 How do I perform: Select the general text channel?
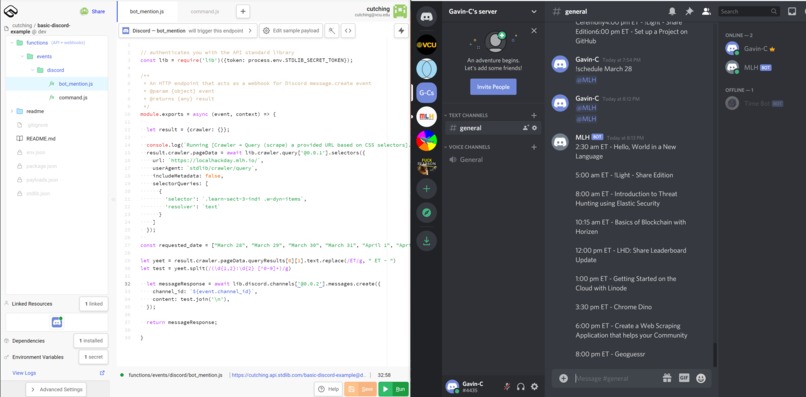[492, 128]
